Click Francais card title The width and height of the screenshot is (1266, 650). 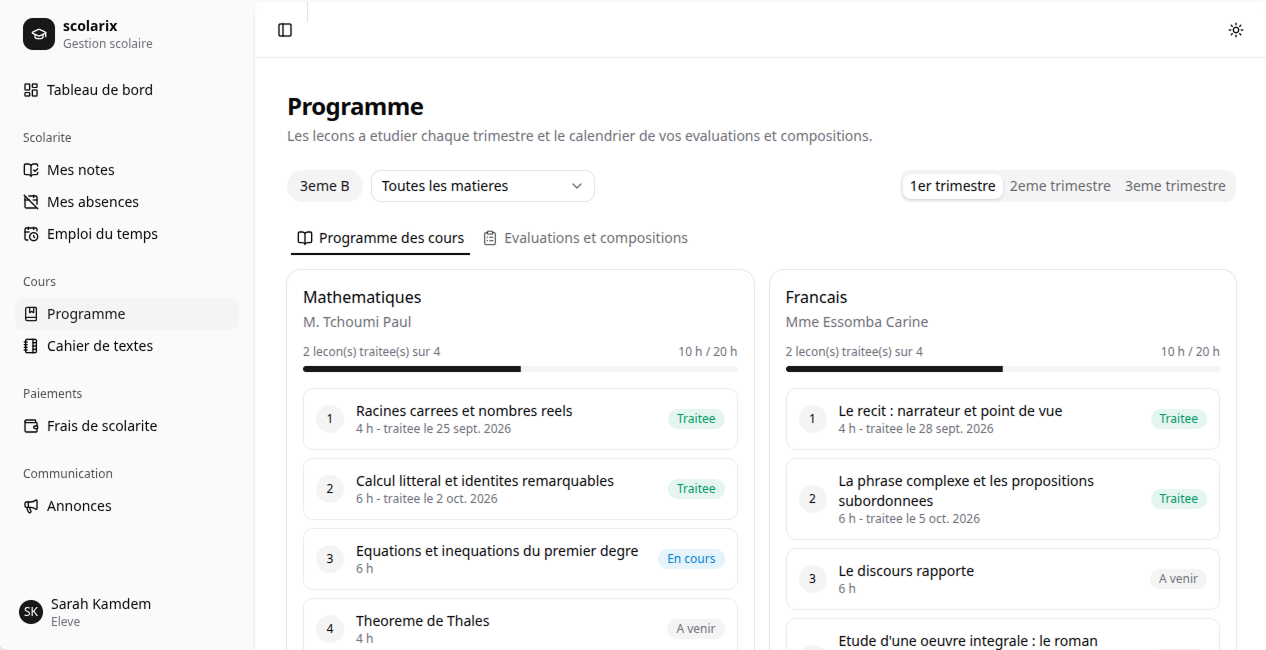click(x=816, y=297)
